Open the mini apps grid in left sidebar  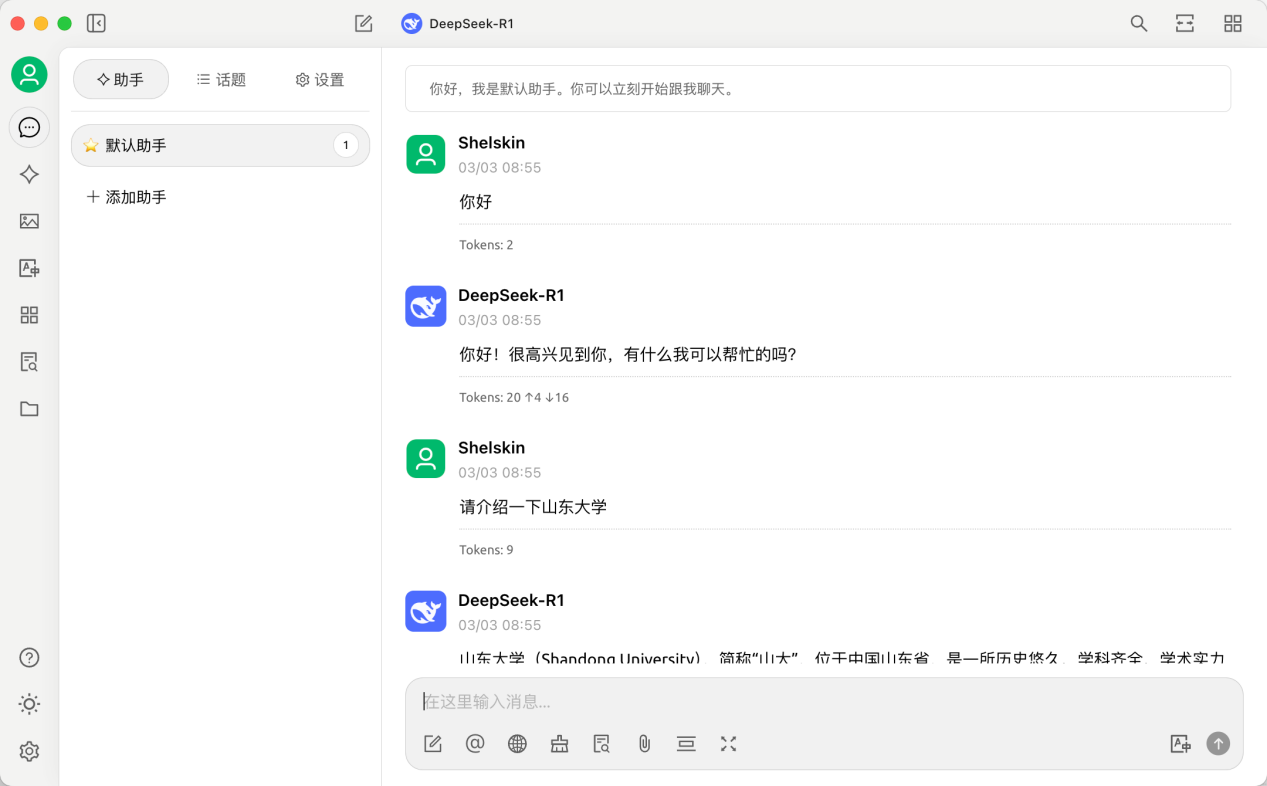coord(29,315)
